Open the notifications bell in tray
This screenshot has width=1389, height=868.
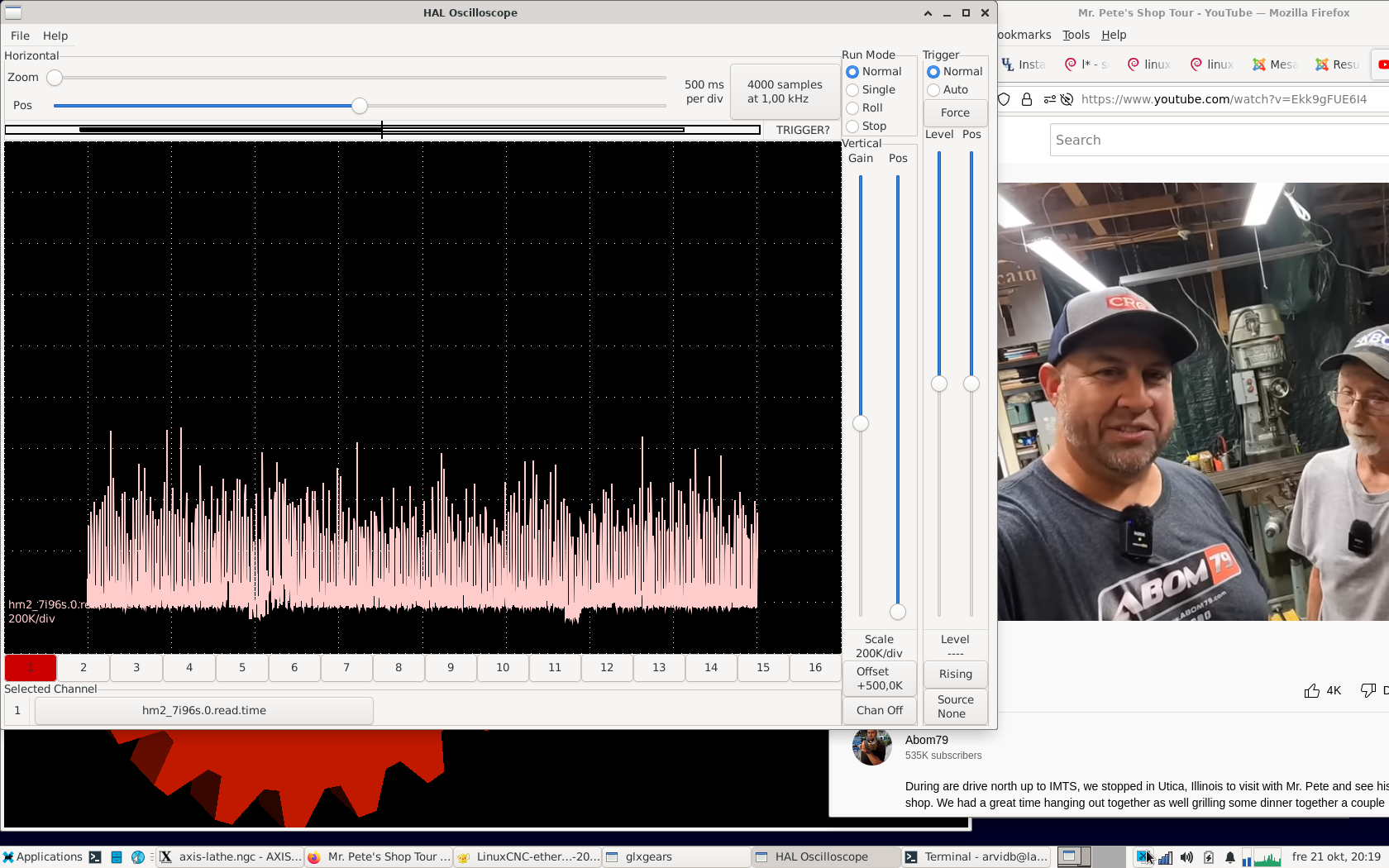[1229, 857]
